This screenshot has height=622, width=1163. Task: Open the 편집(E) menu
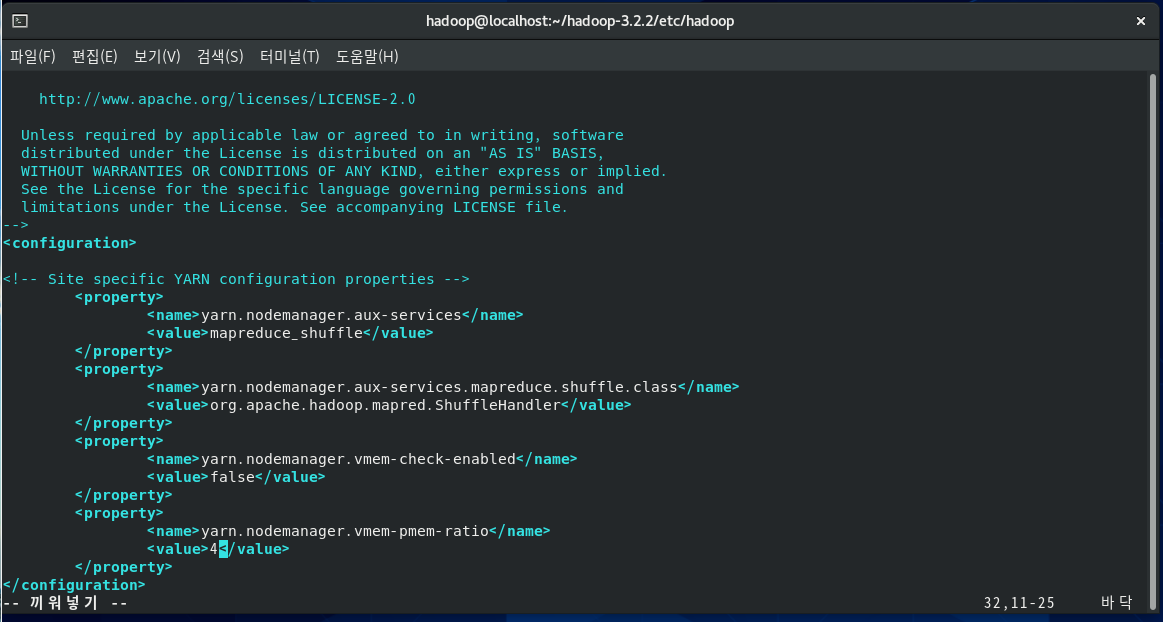(94, 56)
